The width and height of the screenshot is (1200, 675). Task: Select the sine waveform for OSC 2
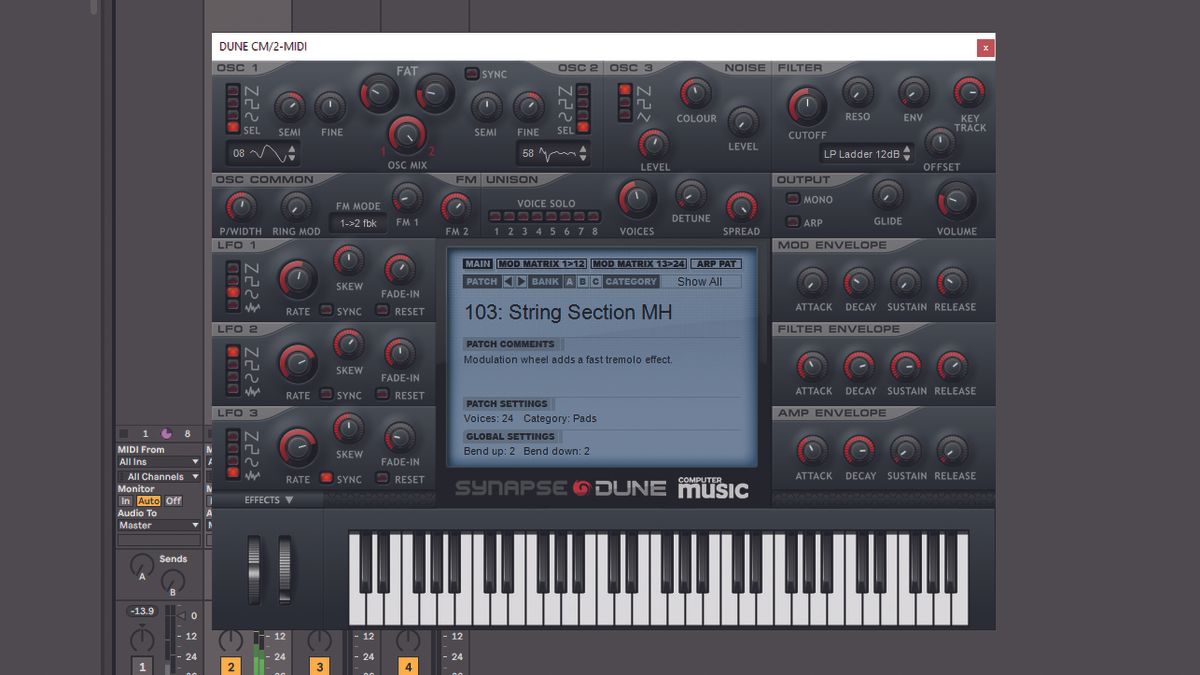point(583,114)
